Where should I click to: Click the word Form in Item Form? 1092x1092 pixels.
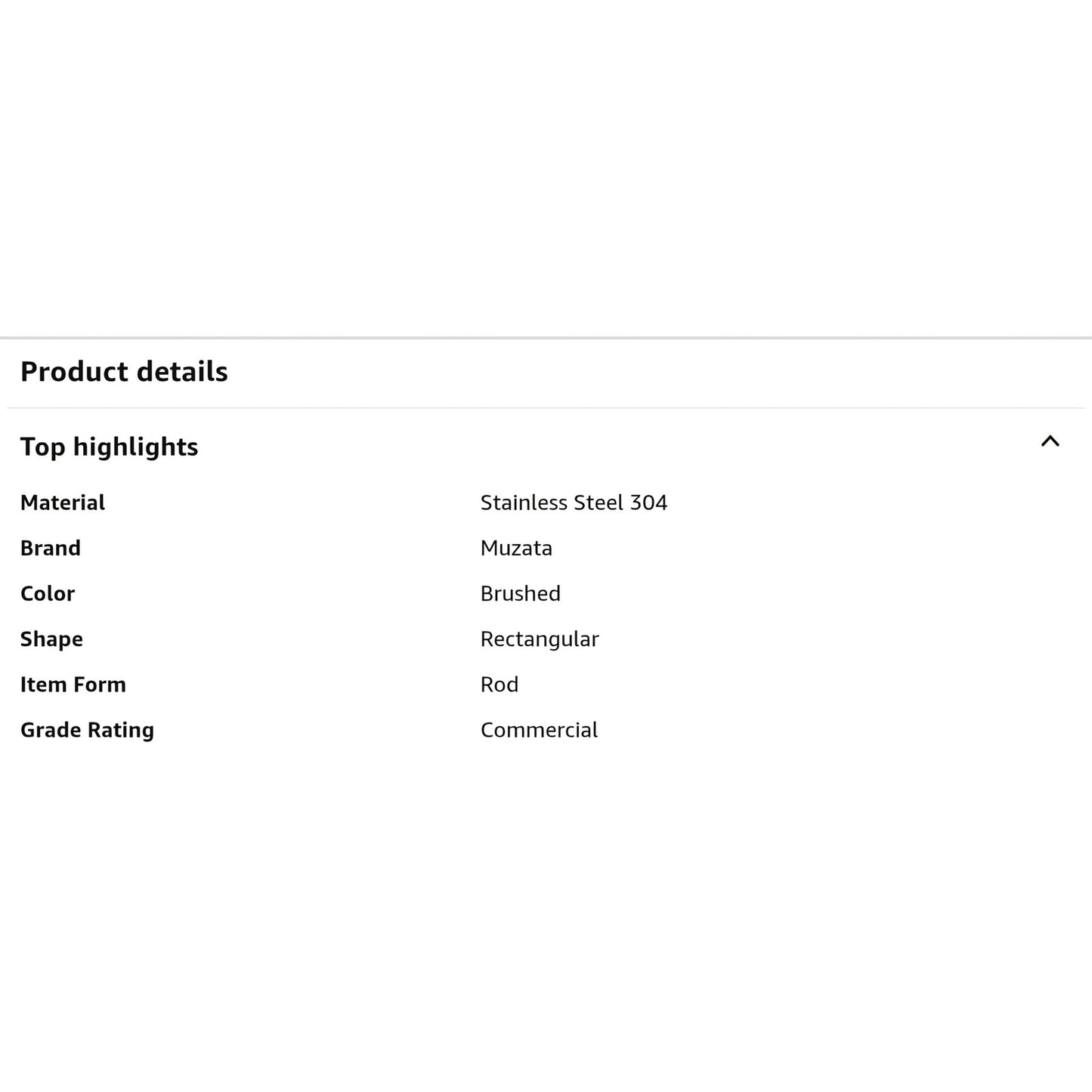[101, 684]
